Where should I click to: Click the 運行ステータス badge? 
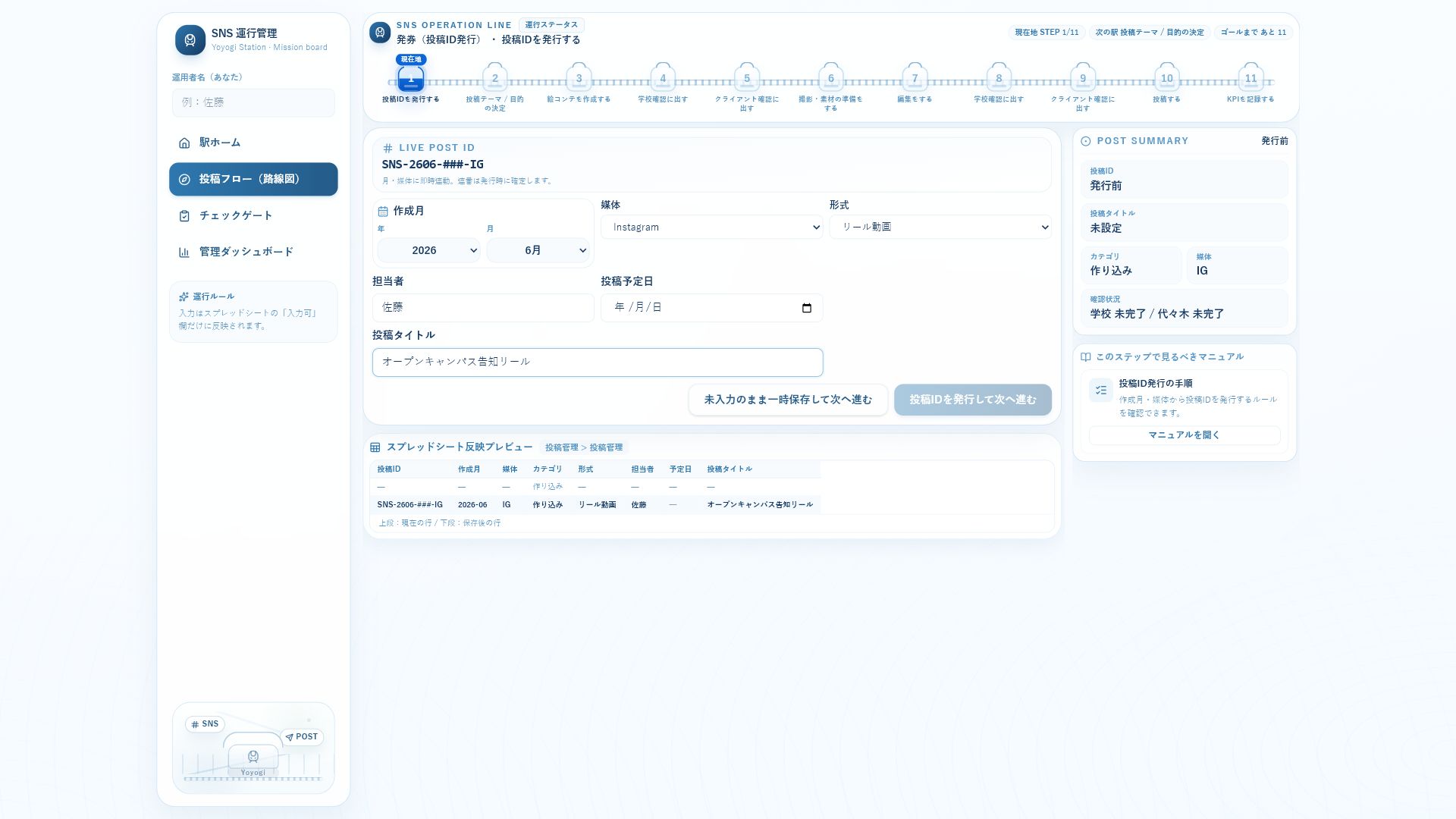tap(551, 25)
